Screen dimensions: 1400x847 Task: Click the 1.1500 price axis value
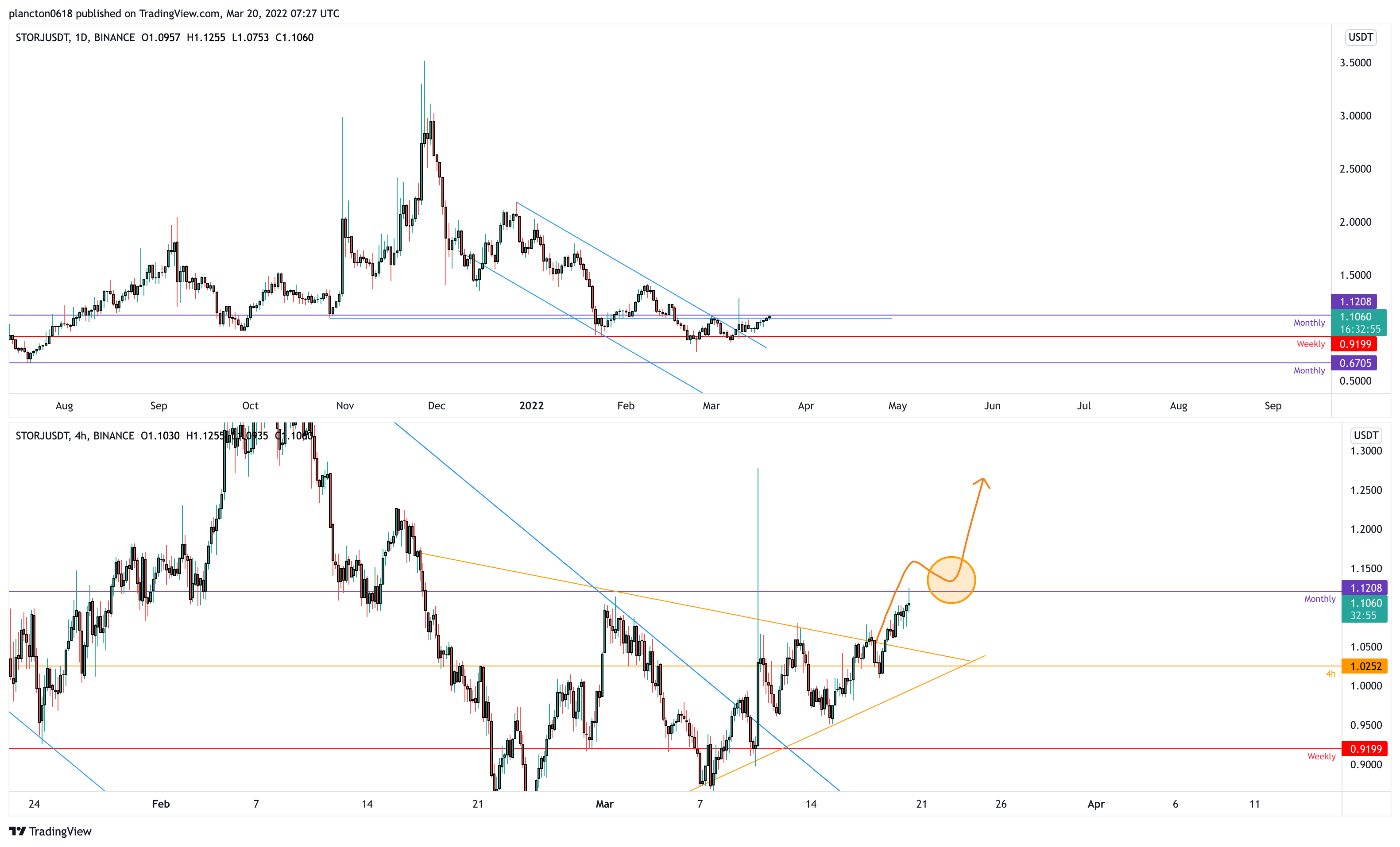[1366, 569]
